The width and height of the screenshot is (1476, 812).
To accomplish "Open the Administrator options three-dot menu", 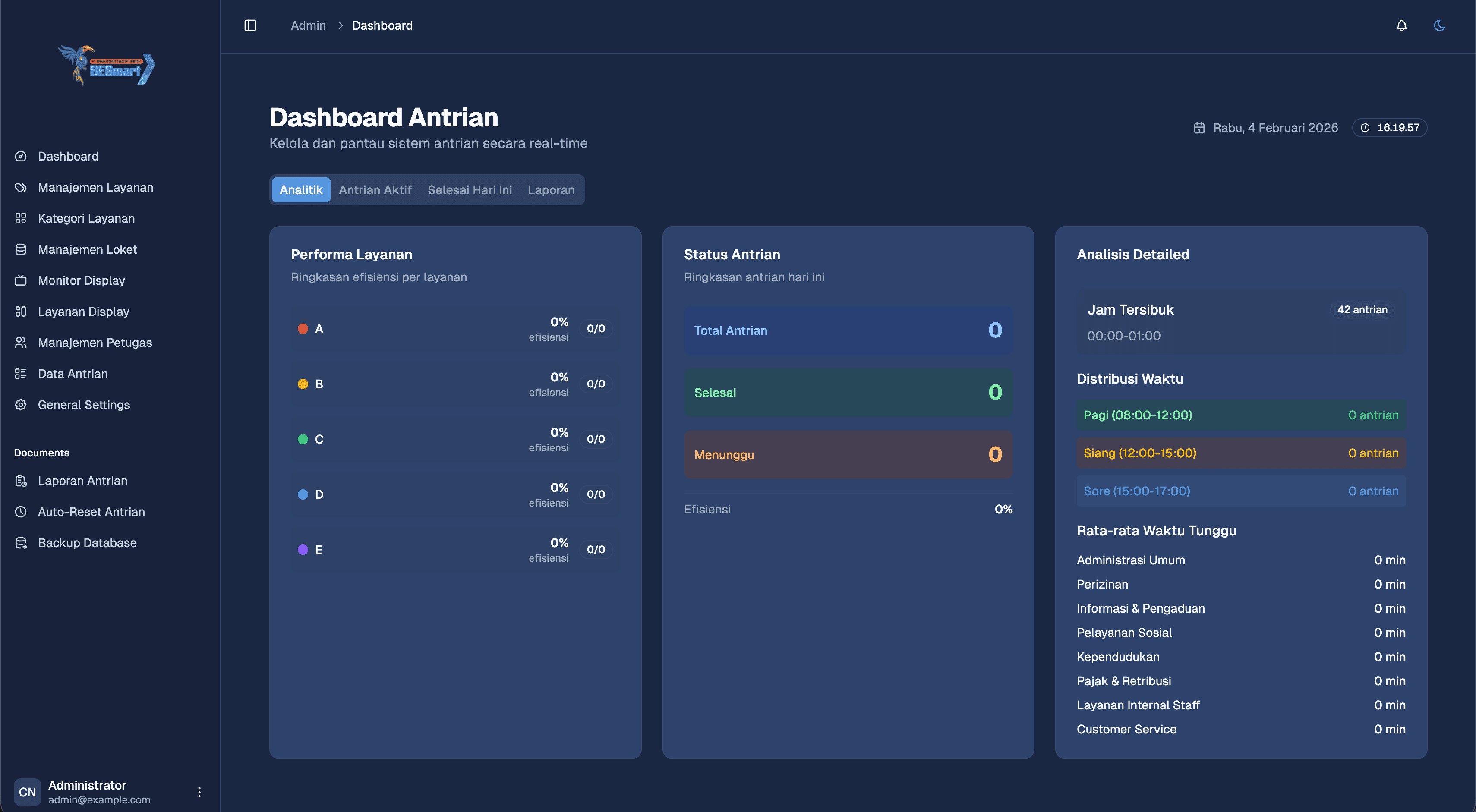I will click(x=199, y=792).
